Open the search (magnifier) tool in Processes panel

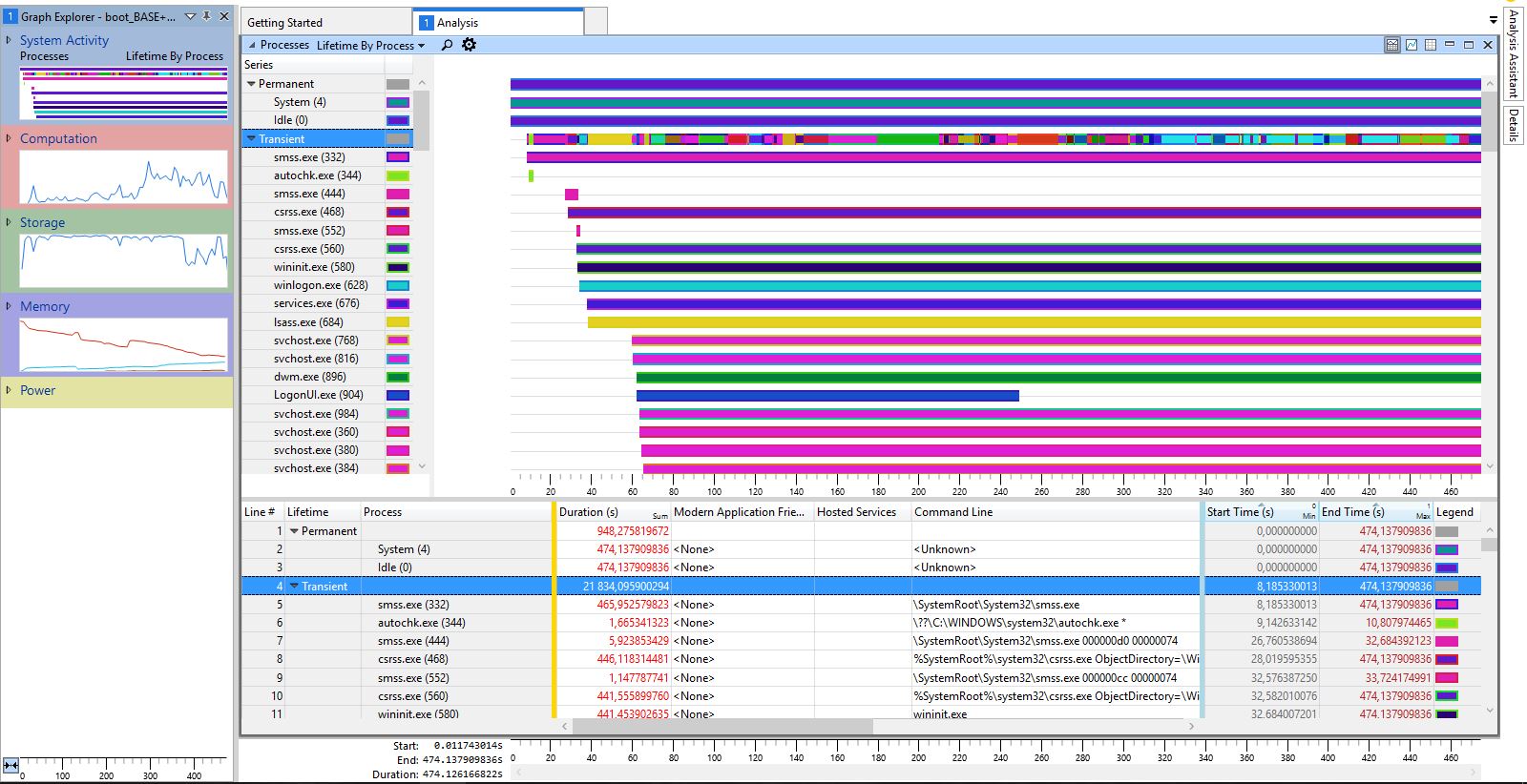447,45
